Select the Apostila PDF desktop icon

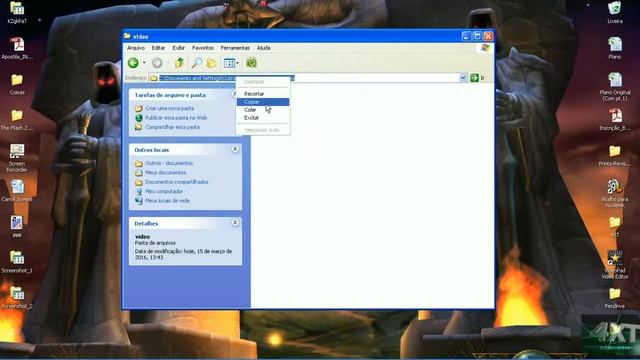click(17, 48)
